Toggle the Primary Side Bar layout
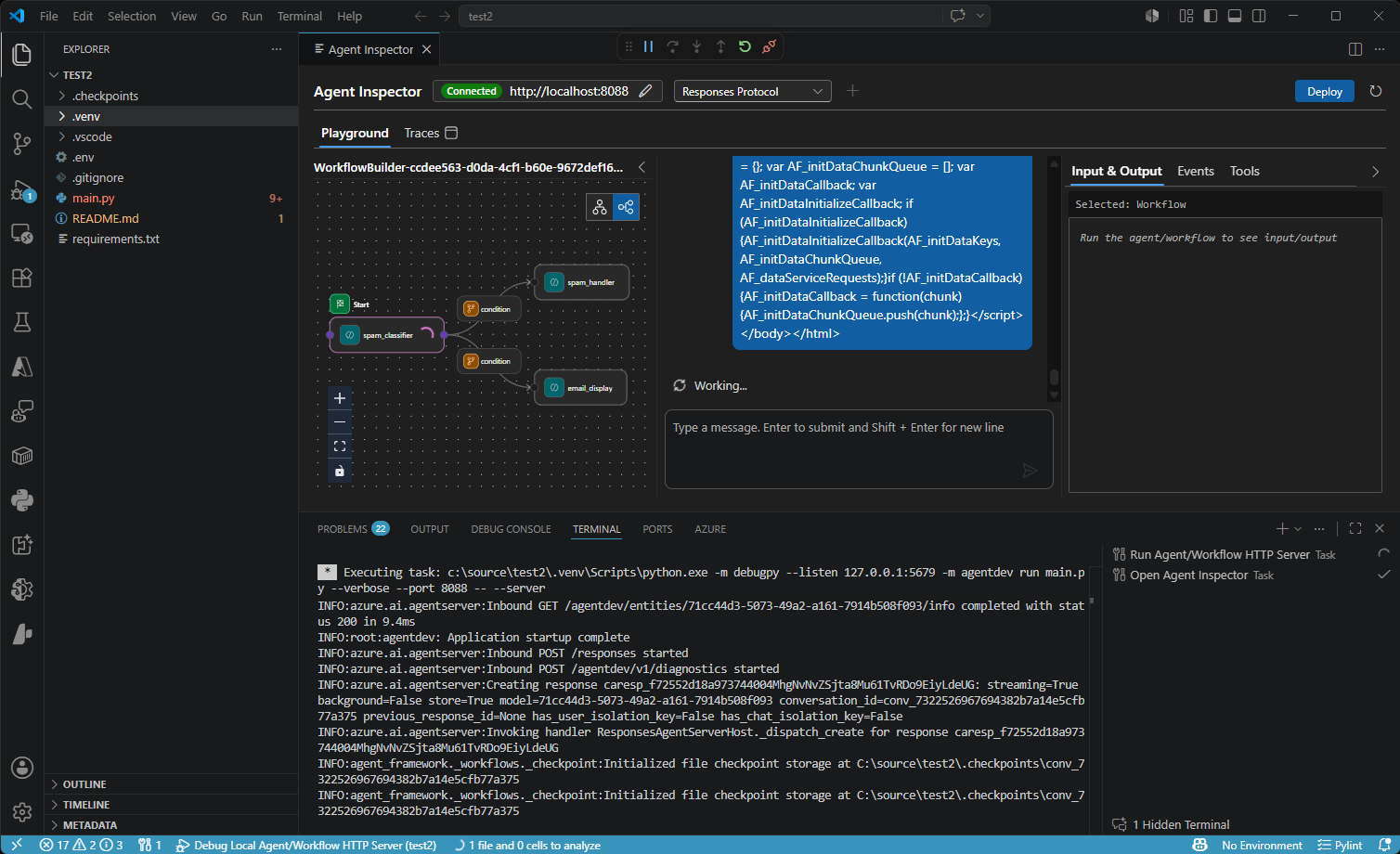1400x854 pixels. coord(1211,16)
